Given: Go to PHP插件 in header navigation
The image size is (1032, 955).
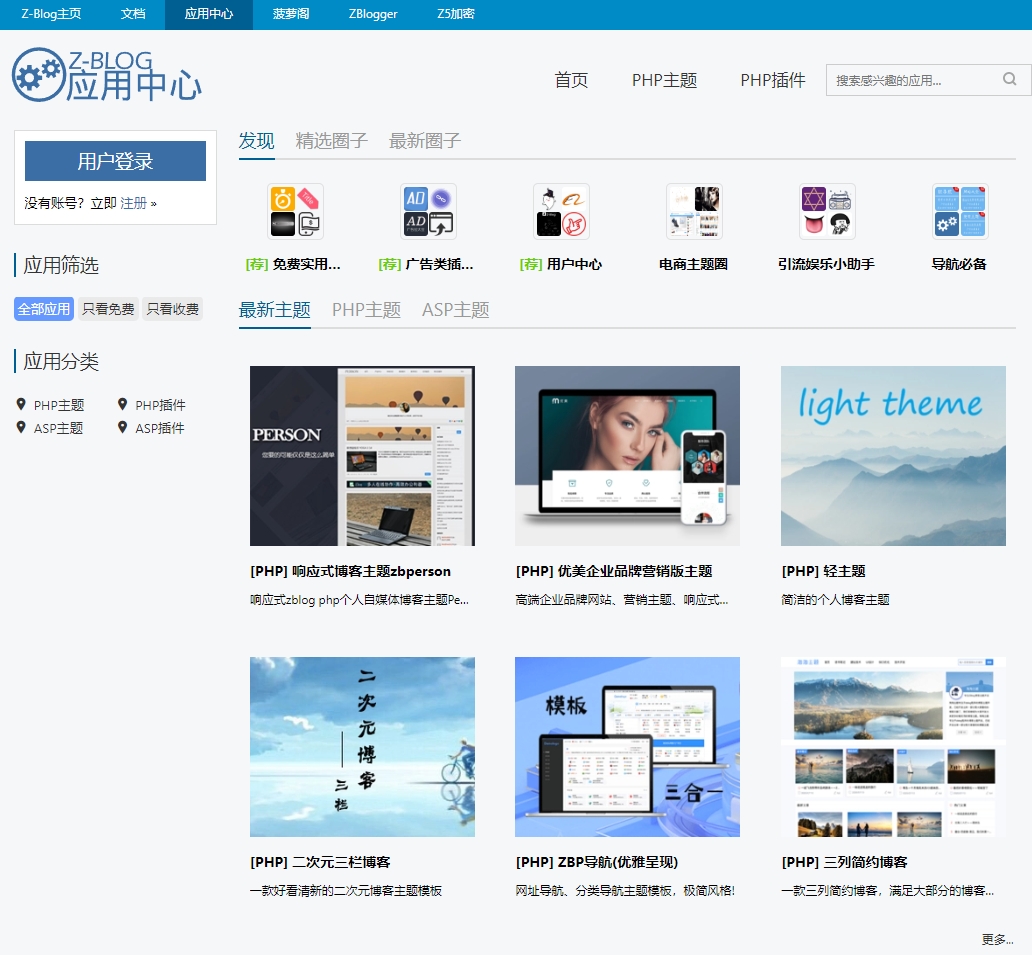Looking at the screenshot, I should (x=773, y=80).
